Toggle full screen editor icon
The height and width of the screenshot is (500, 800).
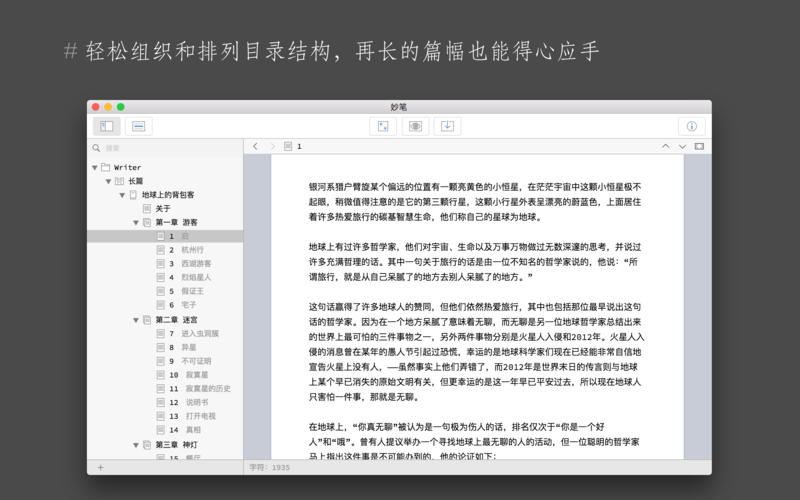[699, 146]
